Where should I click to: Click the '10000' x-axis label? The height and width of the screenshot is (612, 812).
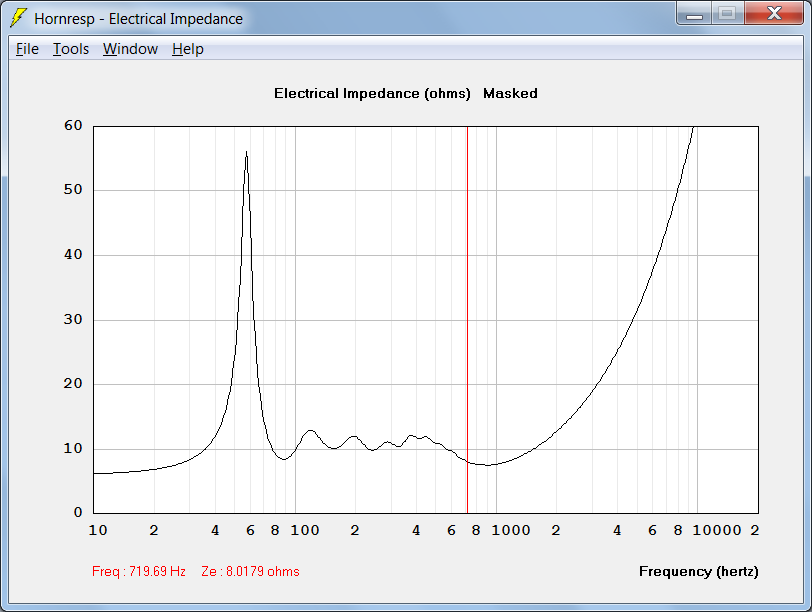pyautogui.click(x=717, y=530)
